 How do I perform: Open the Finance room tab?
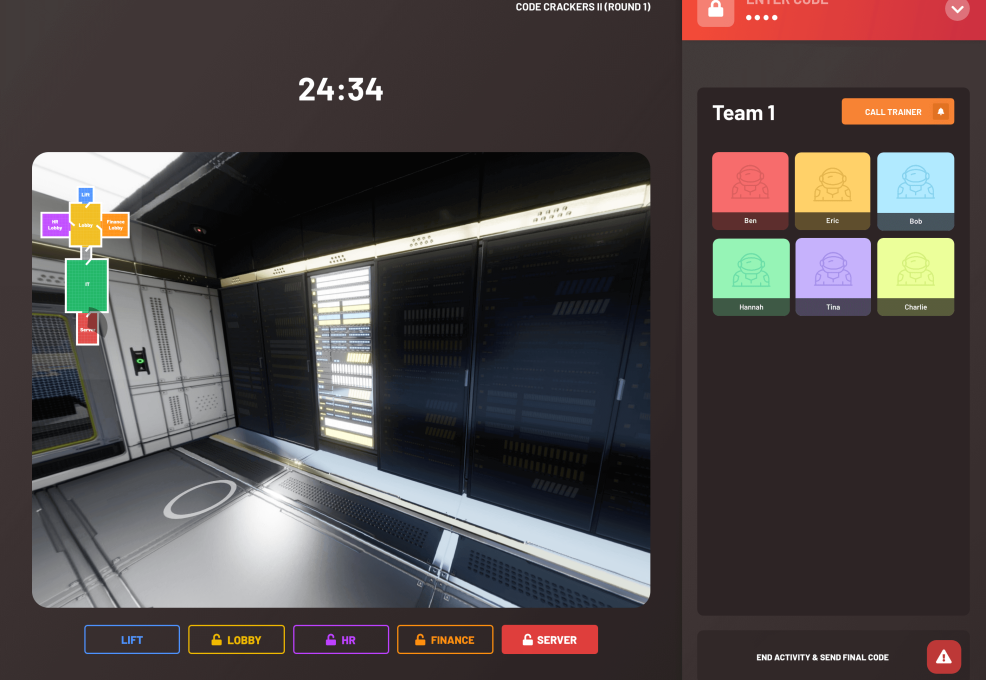click(x=445, y=640)
